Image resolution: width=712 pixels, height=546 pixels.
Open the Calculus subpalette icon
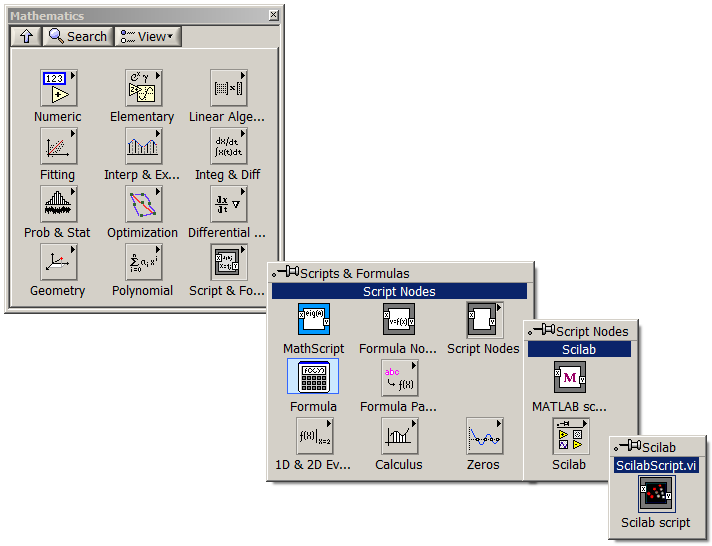(x=399, y=436)
